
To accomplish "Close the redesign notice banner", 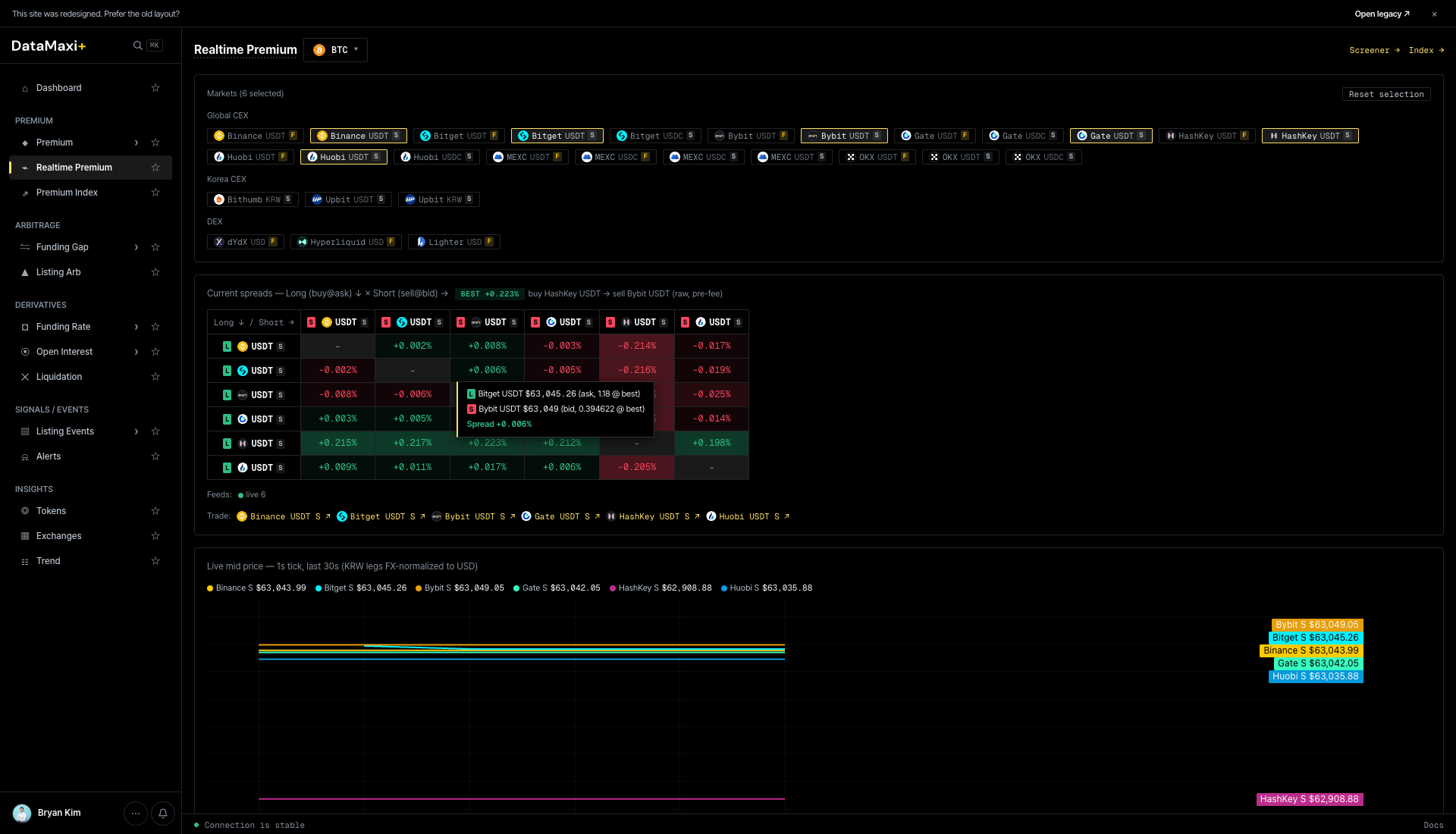I will click(x=1434, y=14).
